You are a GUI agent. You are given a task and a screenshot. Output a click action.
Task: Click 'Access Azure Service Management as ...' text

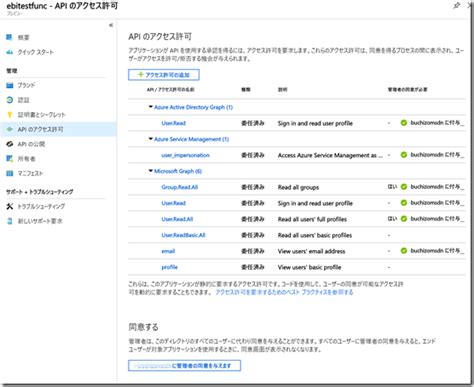(x=330, y=155)
